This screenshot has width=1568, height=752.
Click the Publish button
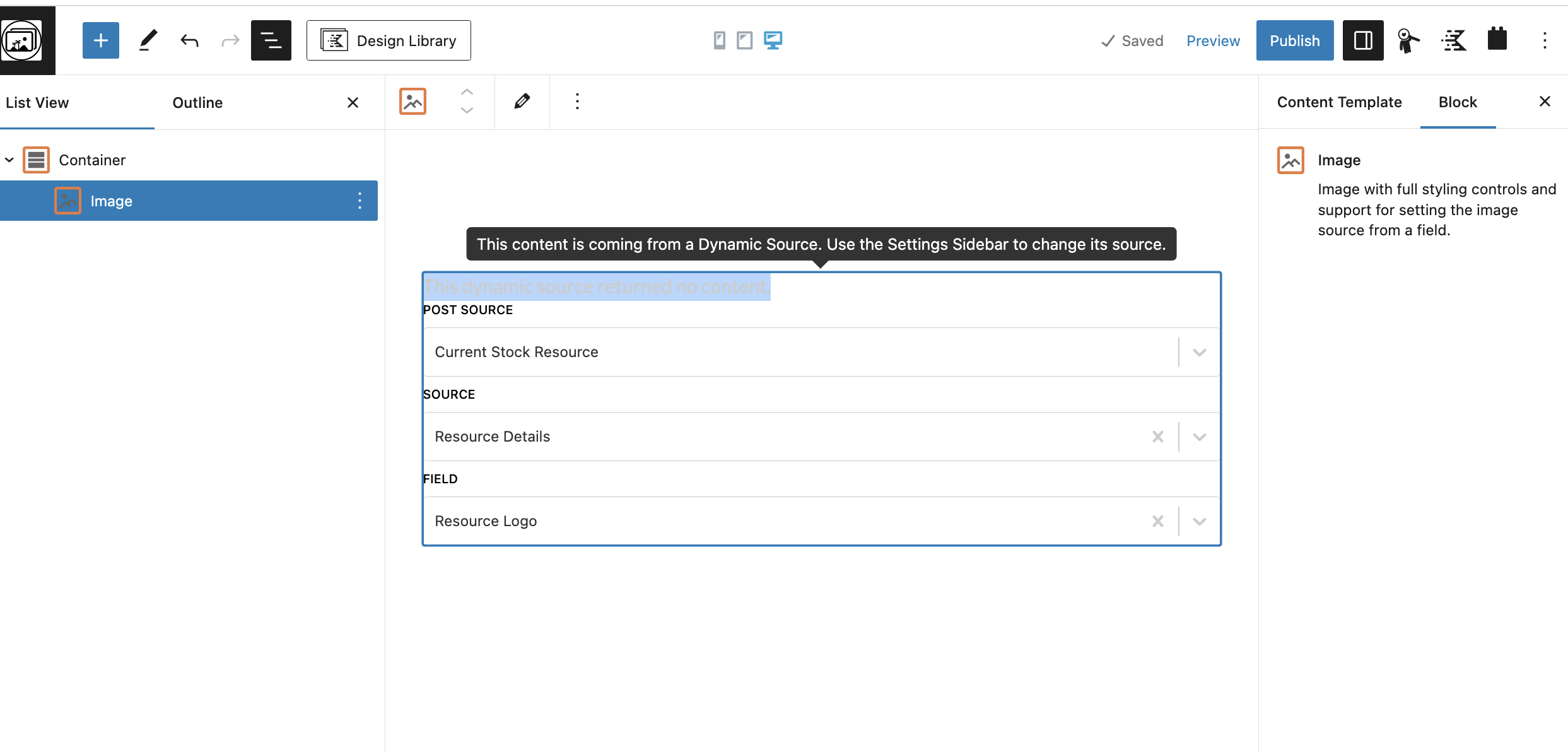point(1295,40)
